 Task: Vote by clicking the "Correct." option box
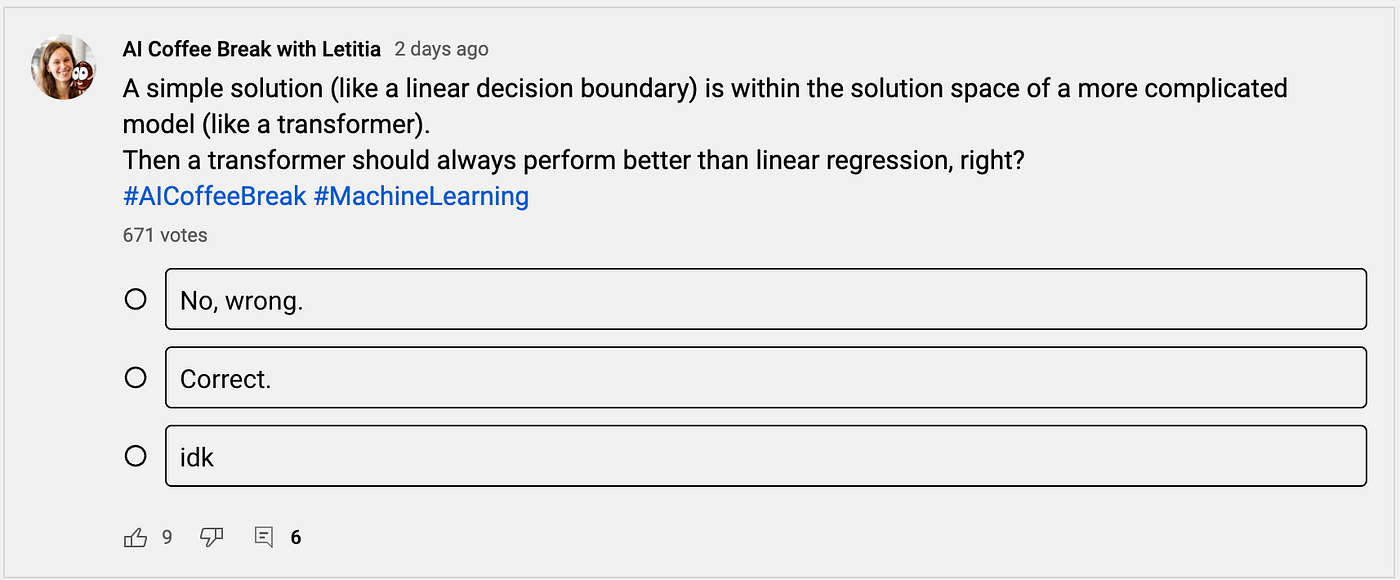[x=765, y=378]
